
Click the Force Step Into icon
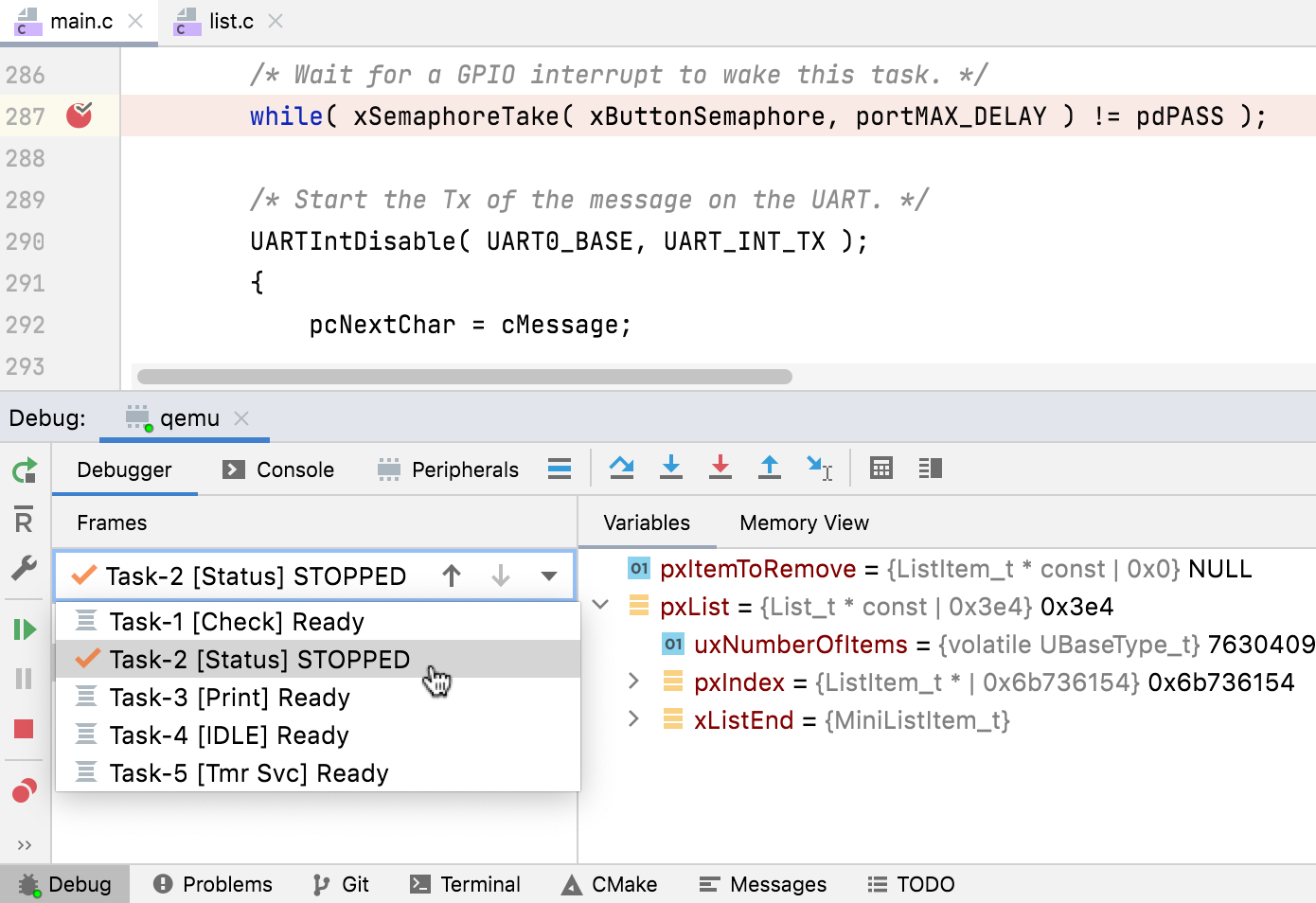pyautogui.click(x=720, y=468)
